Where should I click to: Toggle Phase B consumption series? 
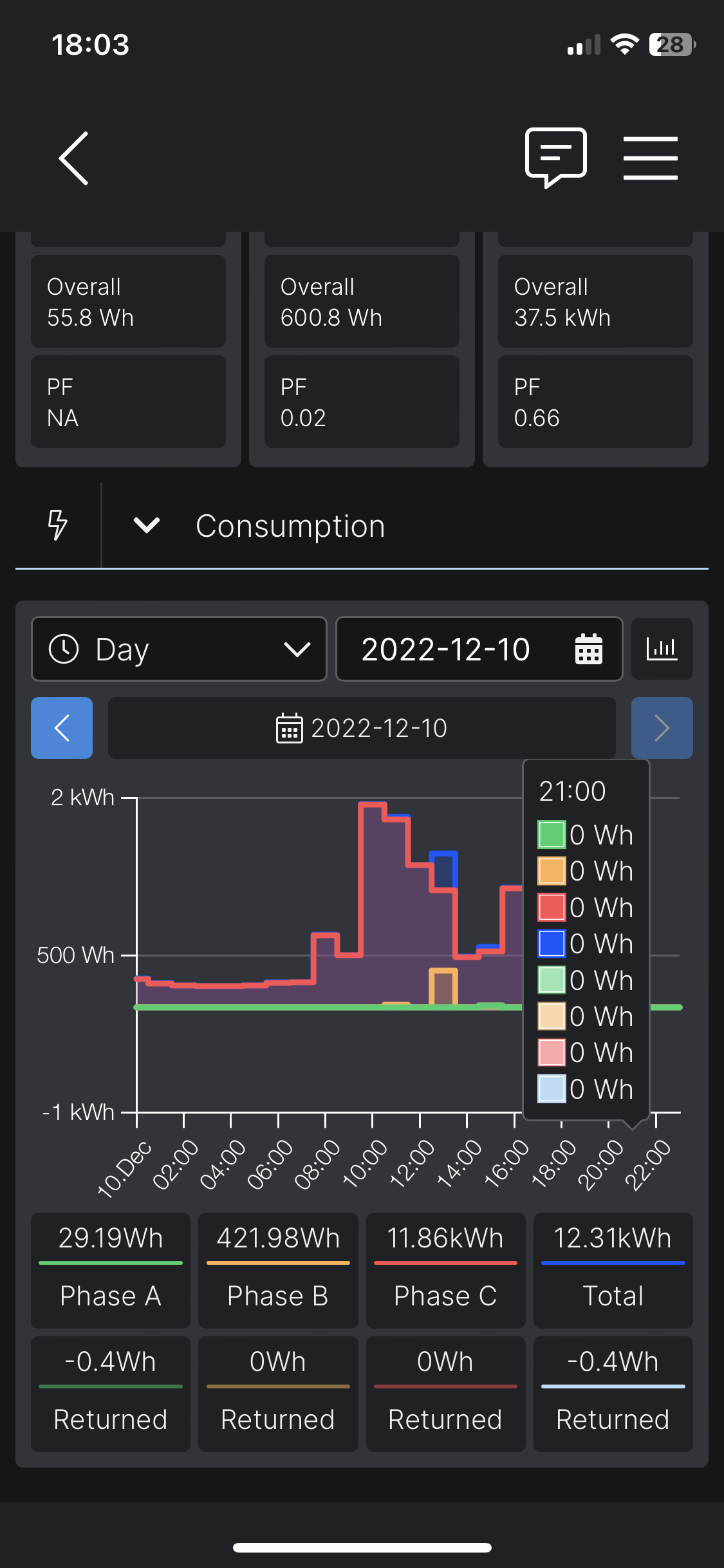coord(278,1269)
